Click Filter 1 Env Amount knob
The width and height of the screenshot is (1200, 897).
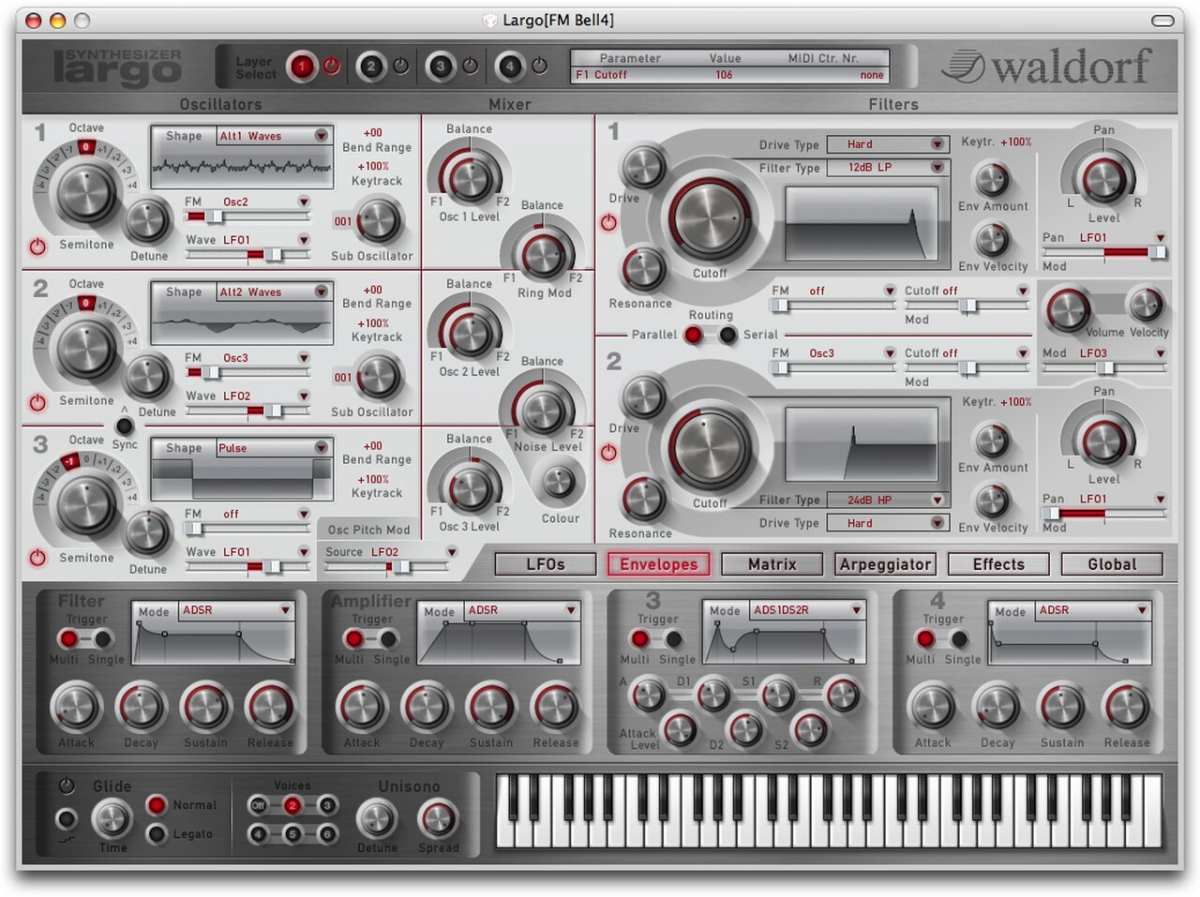[992, 179]
